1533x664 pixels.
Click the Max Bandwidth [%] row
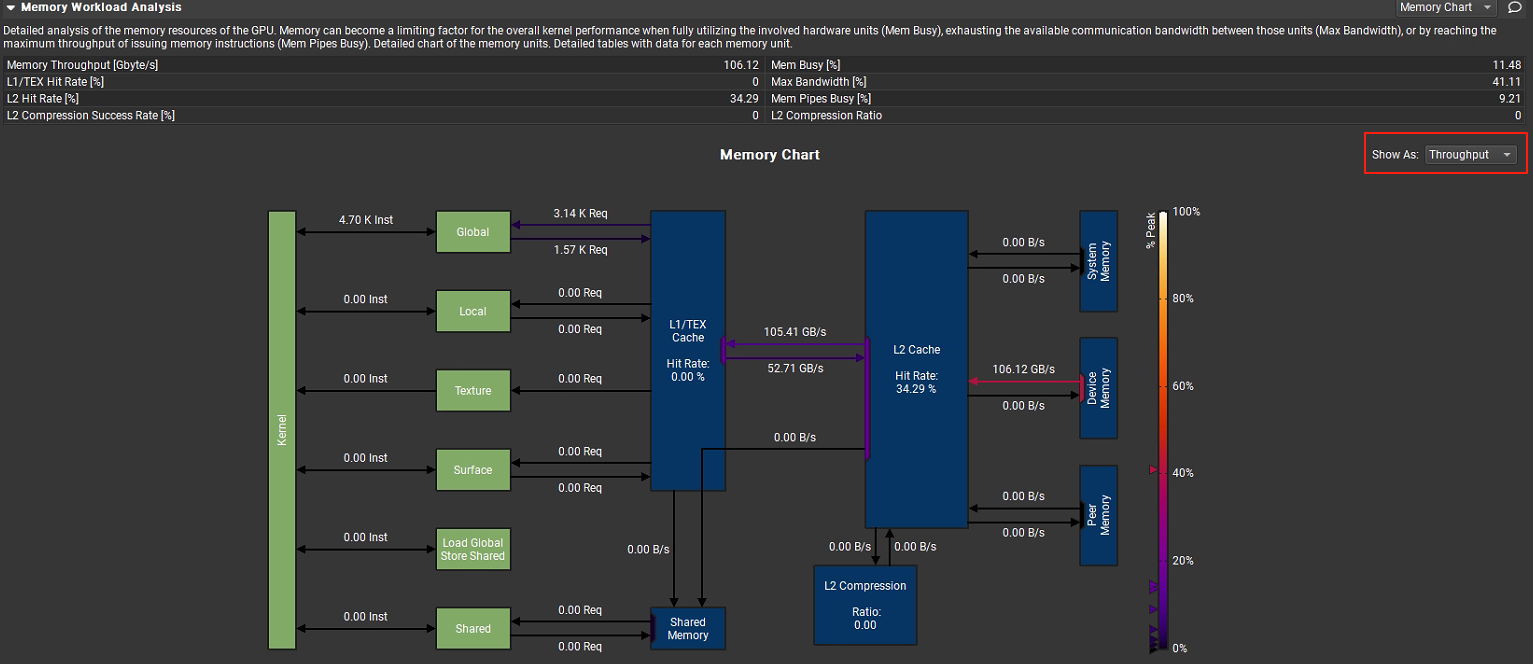coord(1147,82)
